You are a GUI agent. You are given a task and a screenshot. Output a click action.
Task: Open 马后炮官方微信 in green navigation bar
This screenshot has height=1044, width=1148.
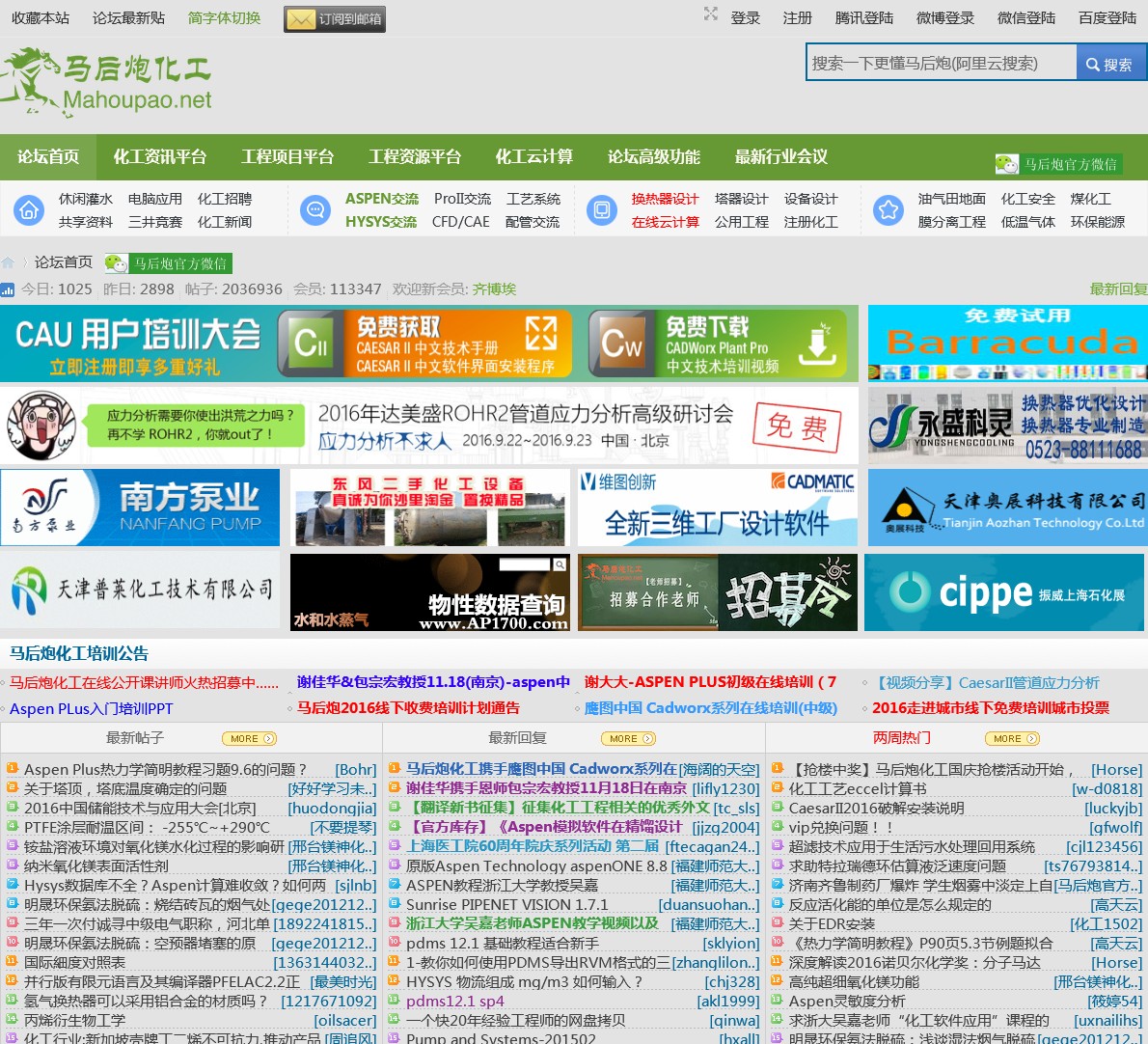1058,164
